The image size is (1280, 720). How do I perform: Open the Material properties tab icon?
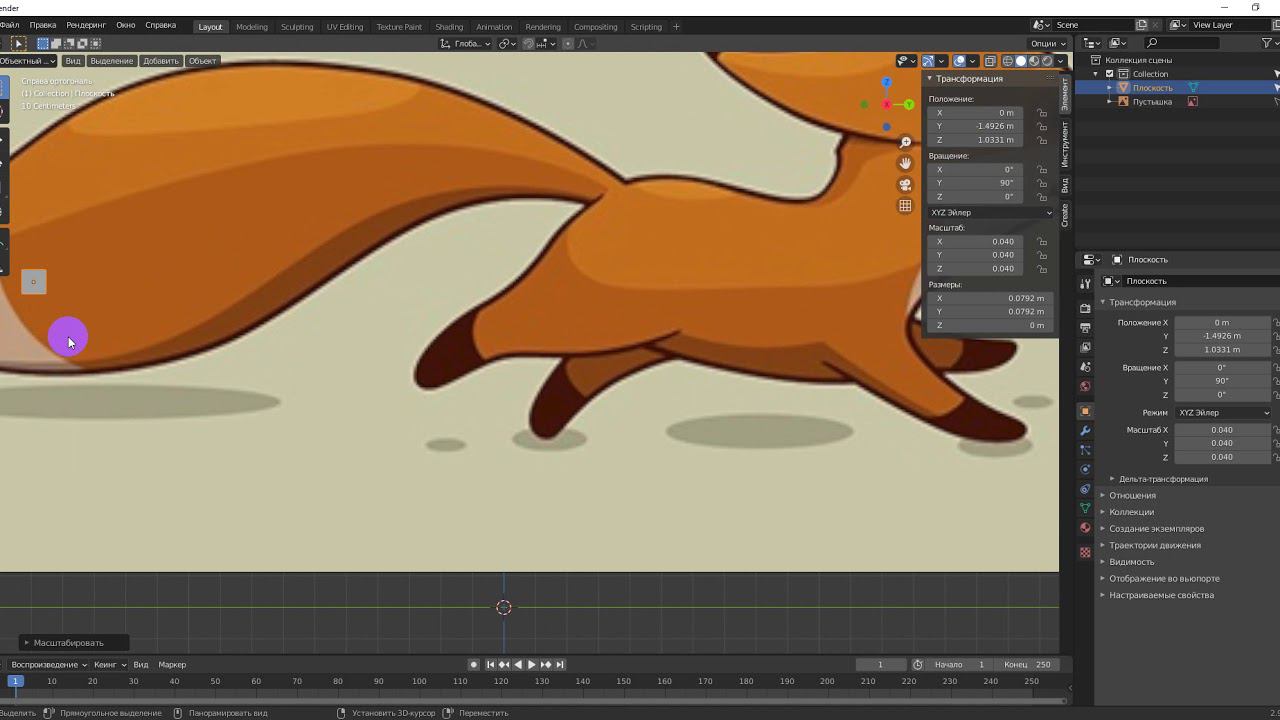[x=1085, y=528]
